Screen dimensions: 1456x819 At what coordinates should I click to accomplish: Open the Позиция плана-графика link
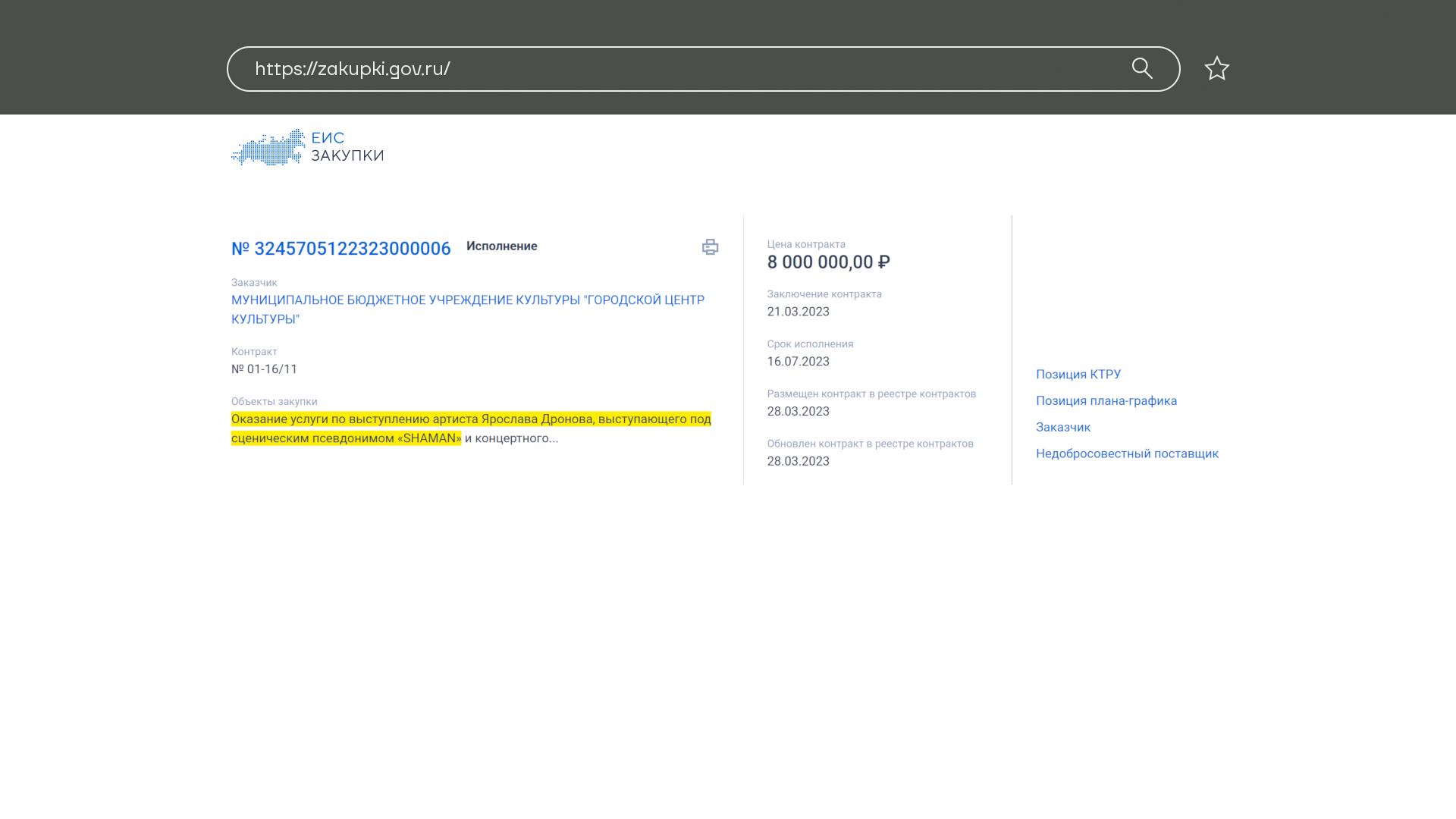(x=1106, y=401)
